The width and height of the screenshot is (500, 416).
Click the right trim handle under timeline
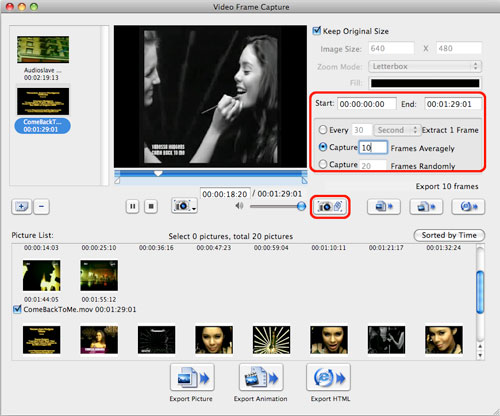pos(304,181)
